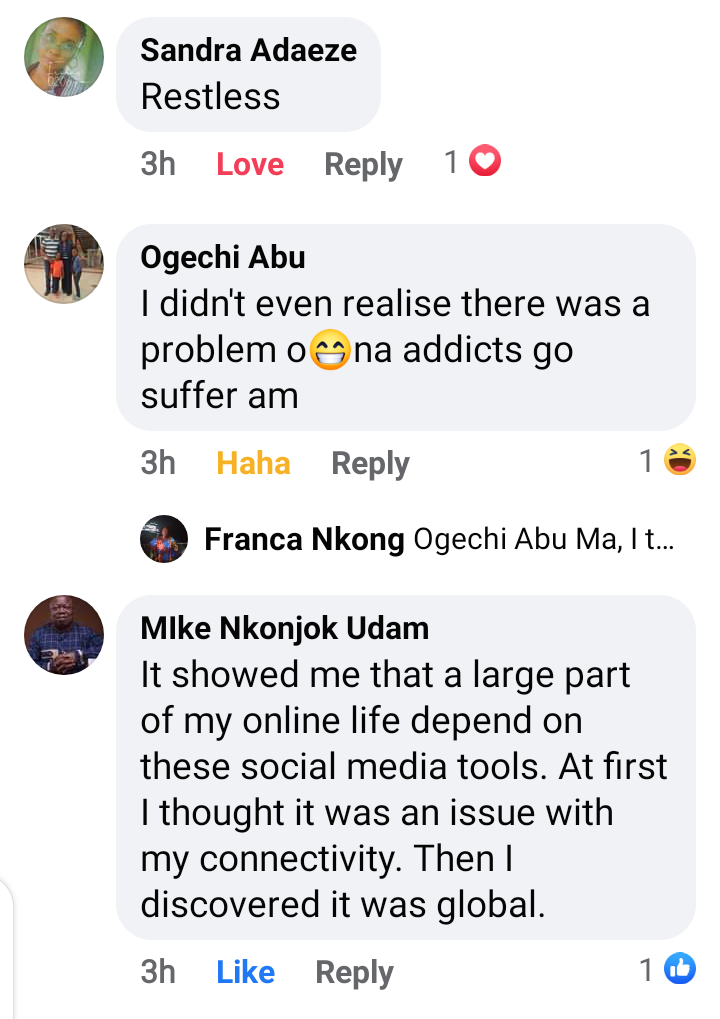Screen dimensions: 720x1019
Task: View the laughing reaction on Ogechi's comment
Action: click(x=680, y=460)
